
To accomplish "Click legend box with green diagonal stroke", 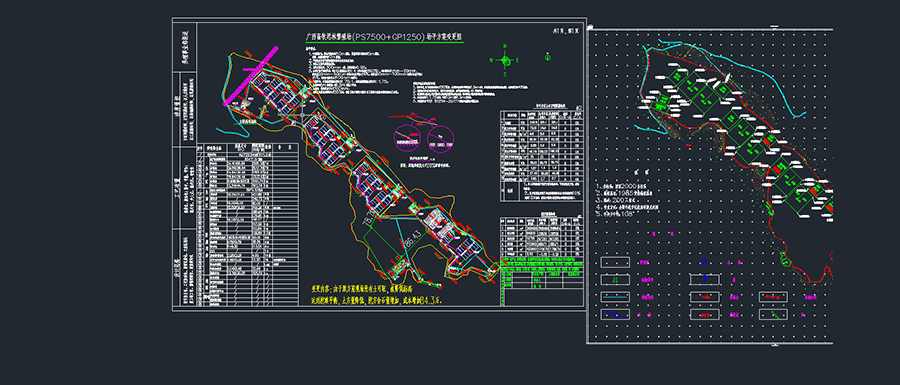I will click(774, 314).
